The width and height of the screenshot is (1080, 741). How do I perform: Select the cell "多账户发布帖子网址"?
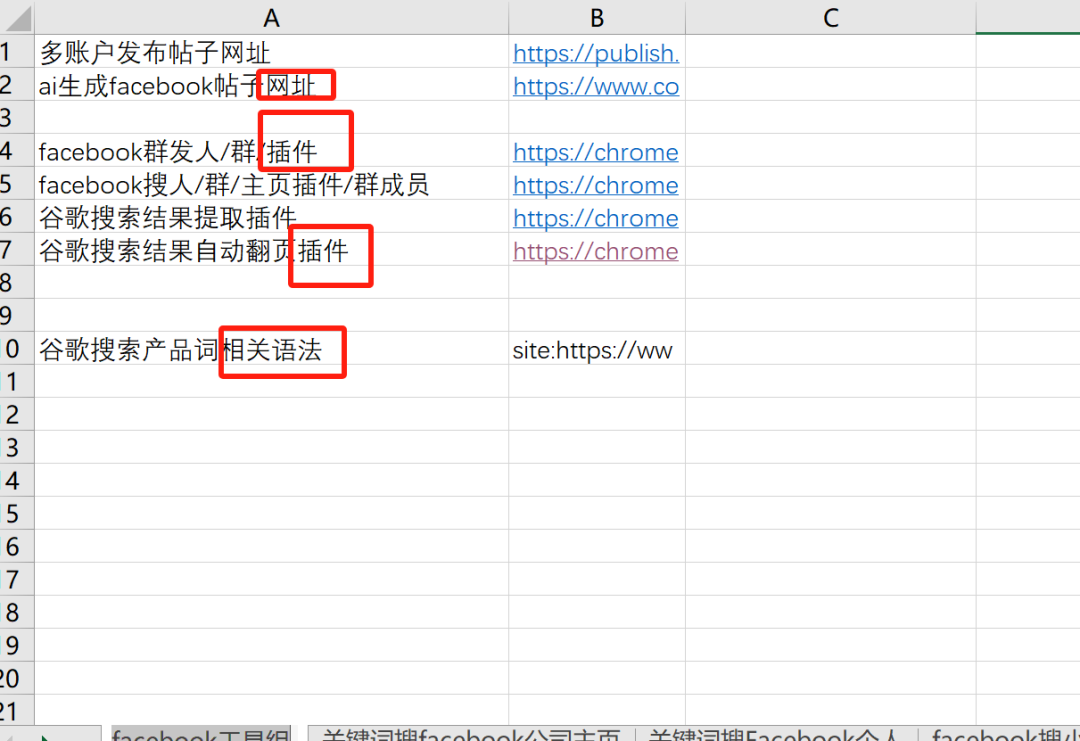pos(271,52)
